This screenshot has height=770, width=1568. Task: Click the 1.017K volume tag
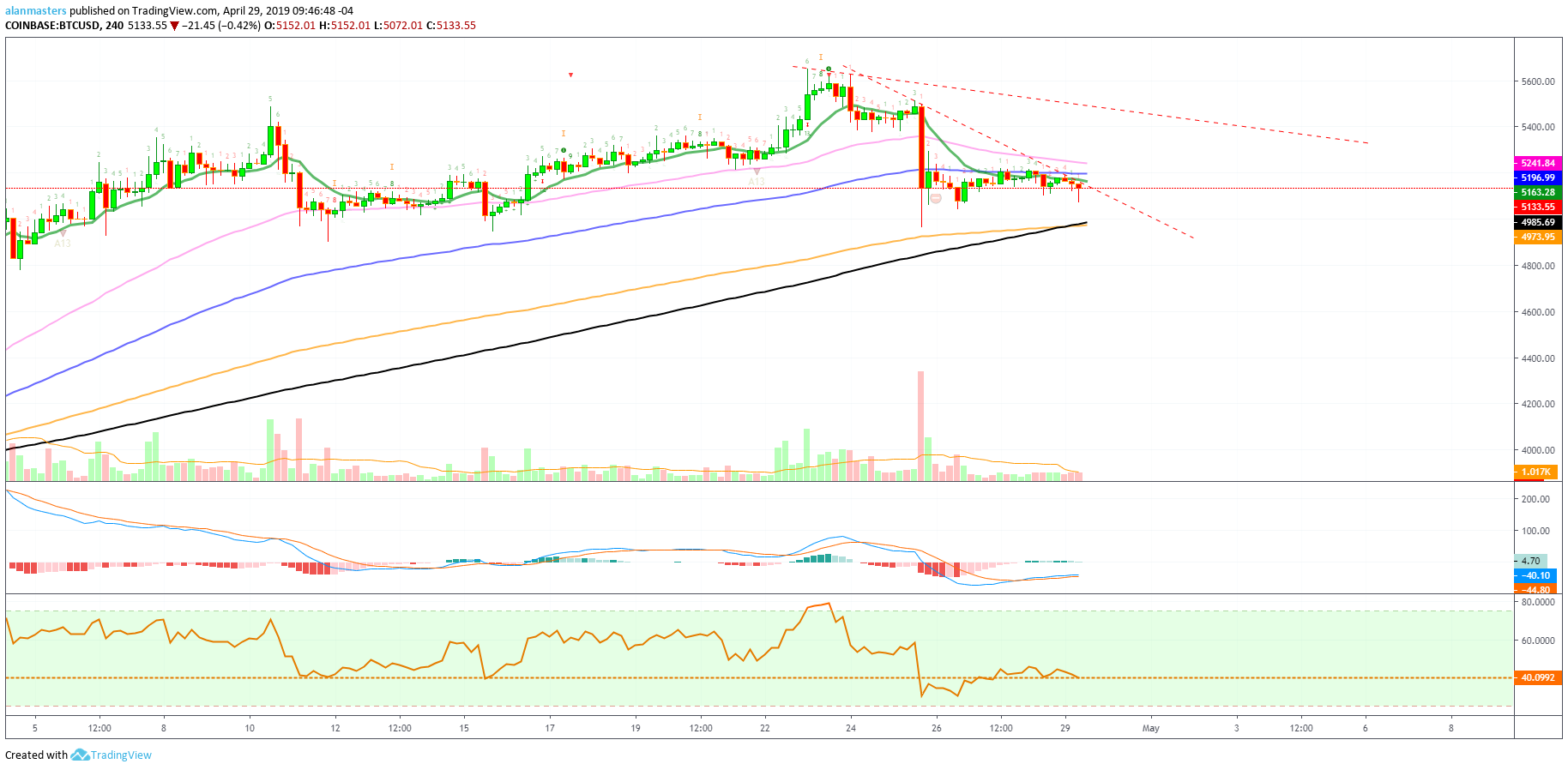click(1537, 472)
